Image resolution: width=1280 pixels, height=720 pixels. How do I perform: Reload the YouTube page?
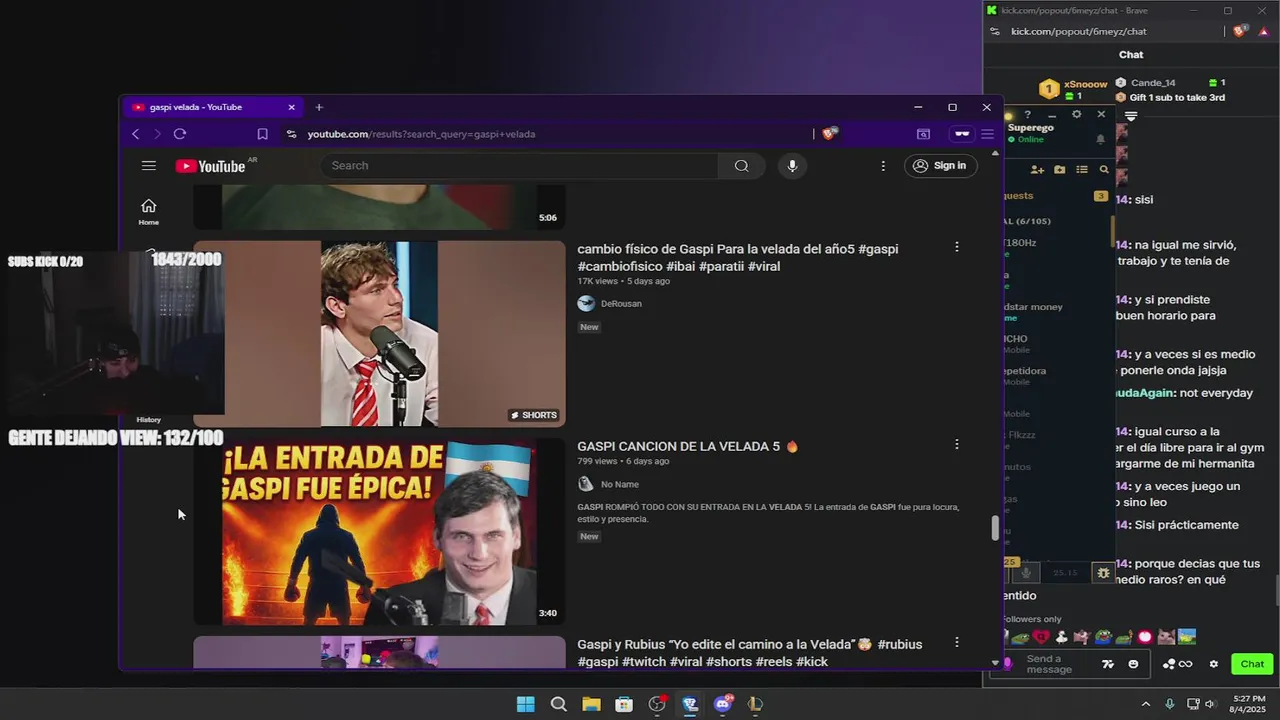pyautogui.click(x=180, y=134)
